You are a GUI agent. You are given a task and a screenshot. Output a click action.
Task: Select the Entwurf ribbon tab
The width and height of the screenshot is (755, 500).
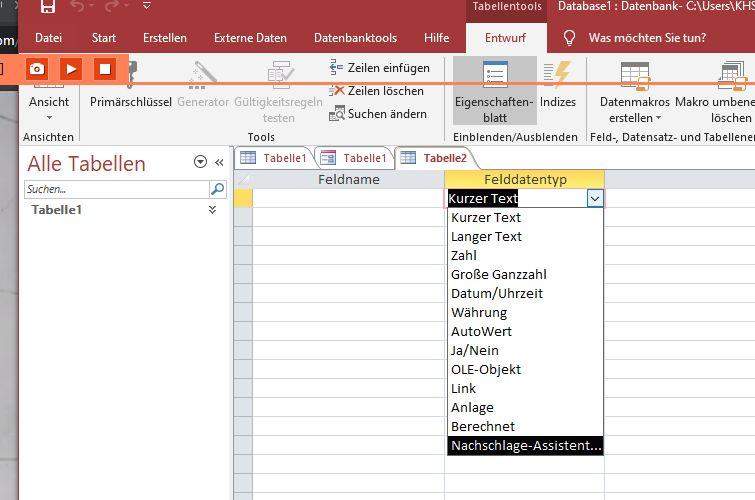(x=506, y=38)
